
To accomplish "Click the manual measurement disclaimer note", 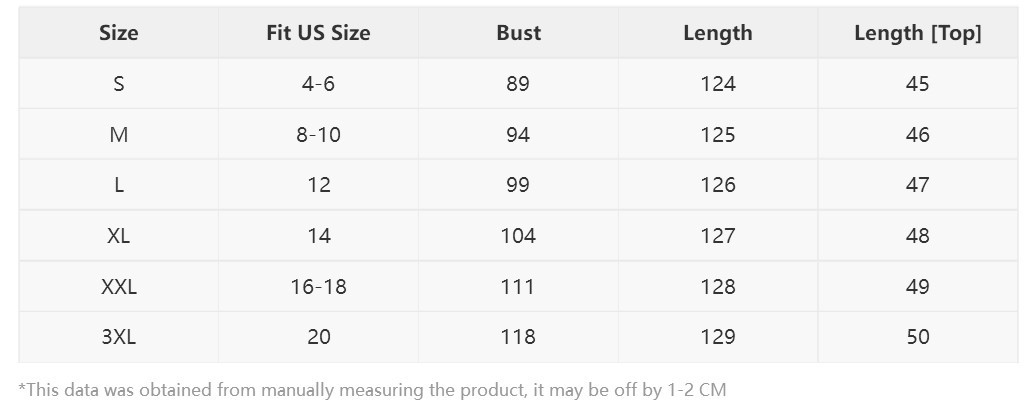I will 372,389.
